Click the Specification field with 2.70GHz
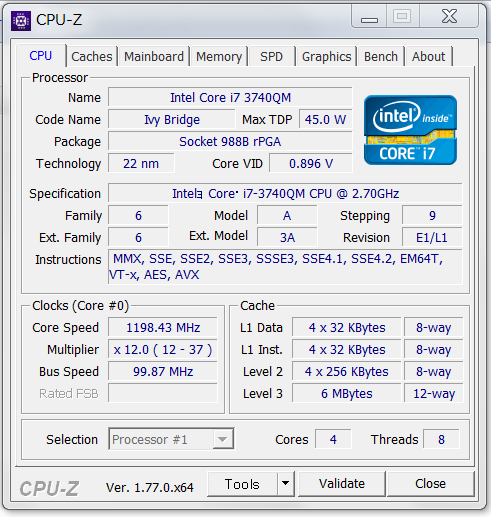Viewport: 491px width, 517px height. [285, 193]
